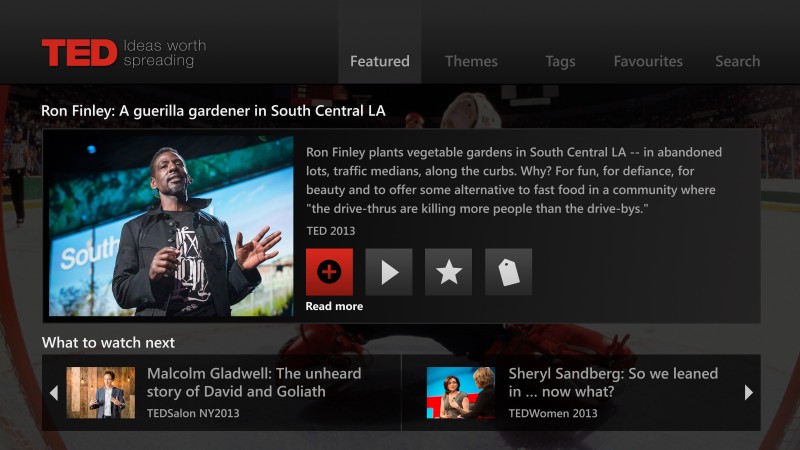Screen dimensions: 800x450
Task: Click the TEDSalon NY2013 label
Action: [193, 413]
